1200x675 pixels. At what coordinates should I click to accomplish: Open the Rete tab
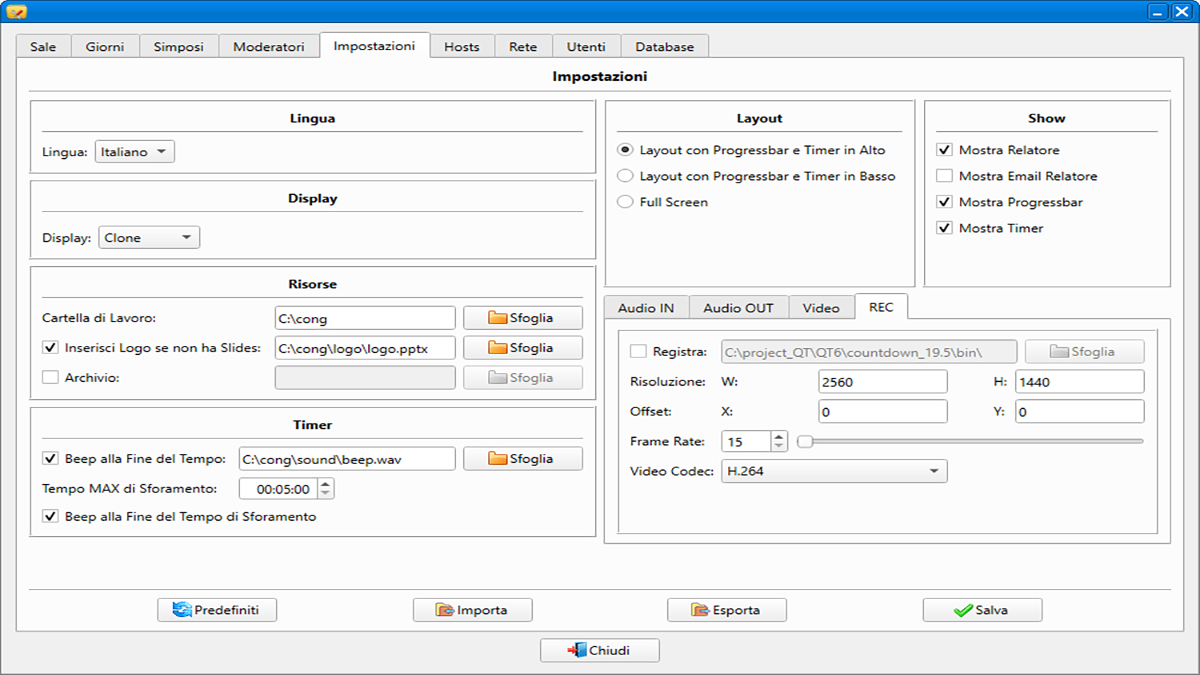(x=523, y=47)
